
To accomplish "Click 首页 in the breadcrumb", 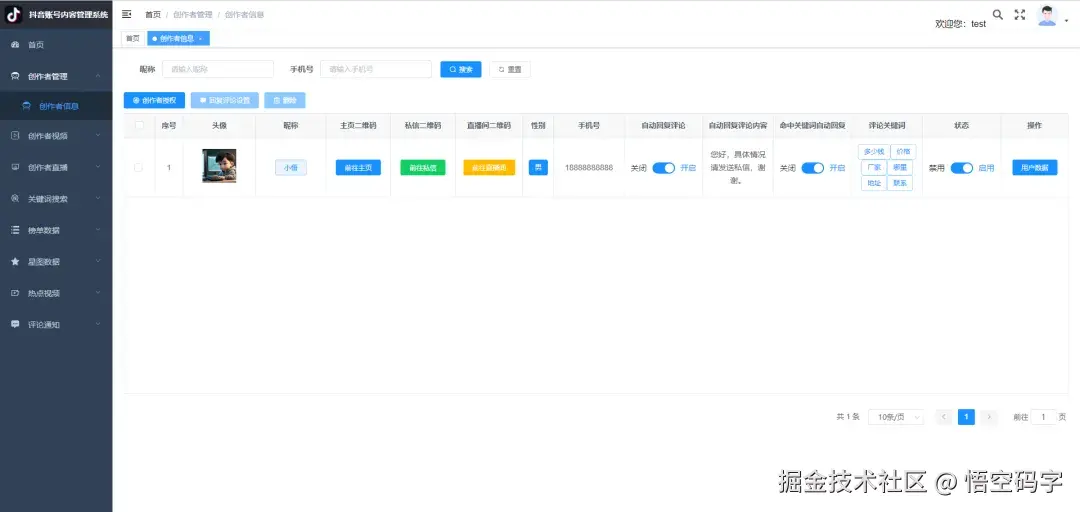I will (x=153, y=14).
